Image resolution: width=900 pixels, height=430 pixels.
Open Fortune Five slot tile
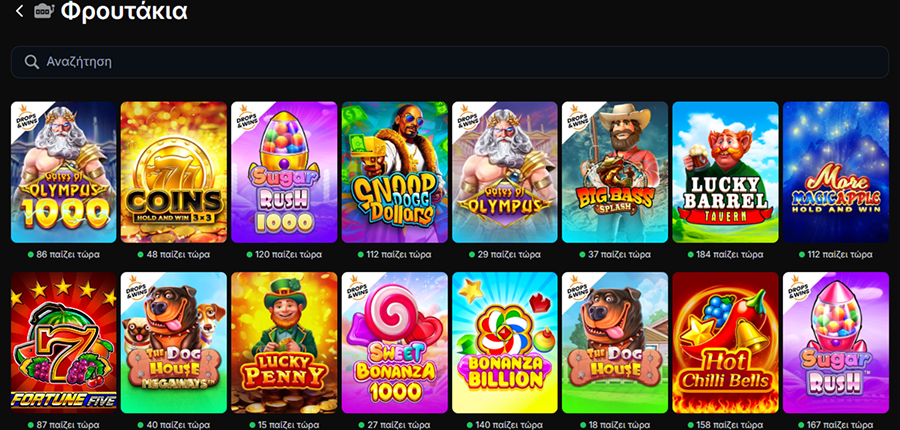[x=64, y=343]
